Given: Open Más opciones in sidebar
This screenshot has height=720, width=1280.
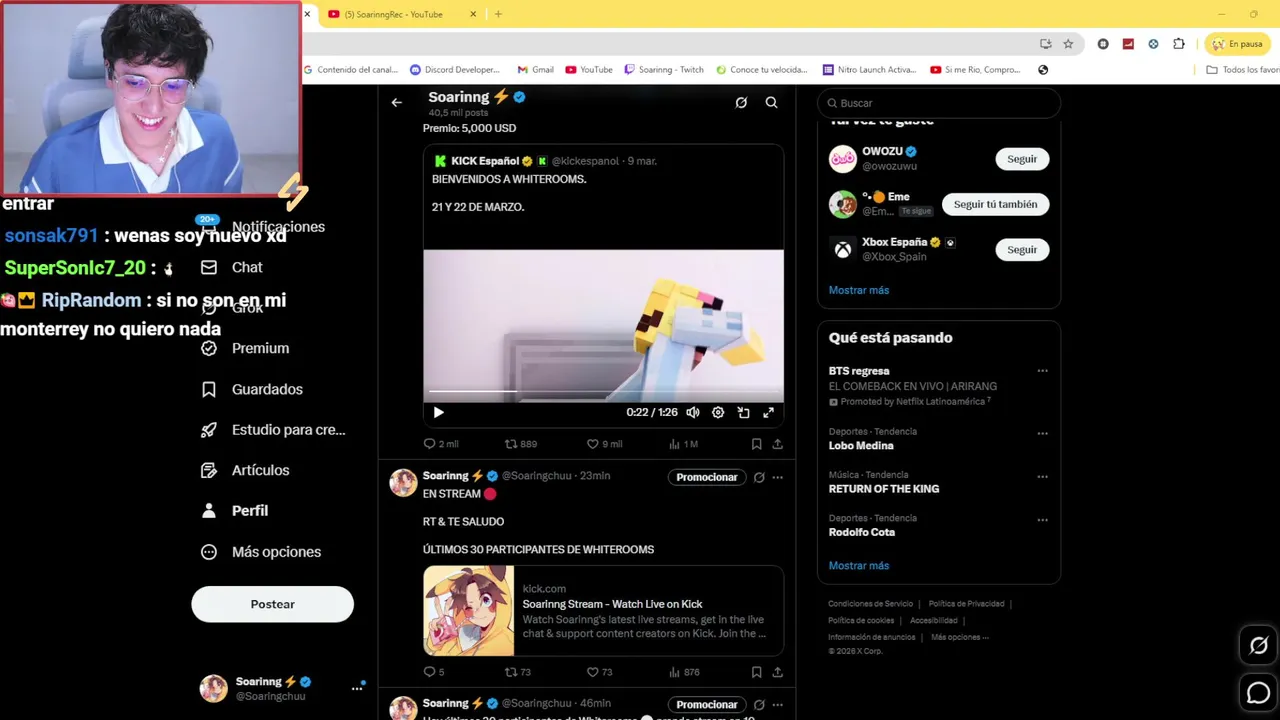Looking at the screenshot, I should (261, 552).
